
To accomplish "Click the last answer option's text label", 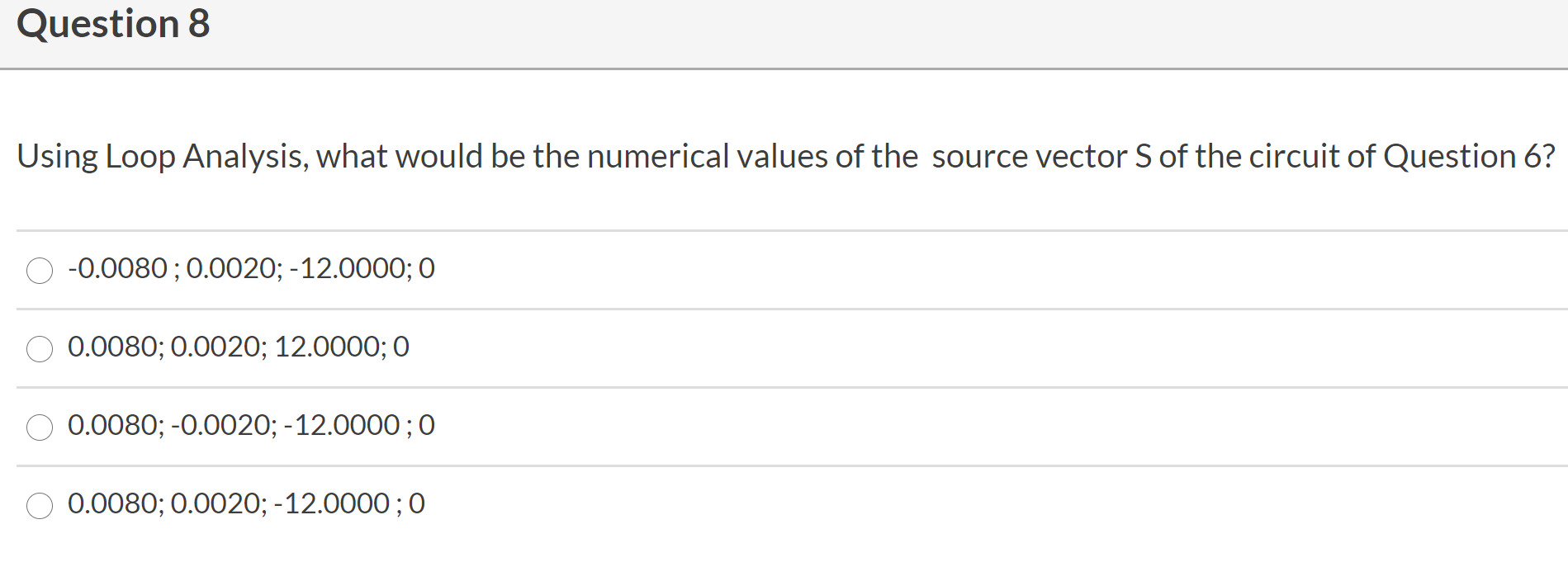I will click(245, 503).
